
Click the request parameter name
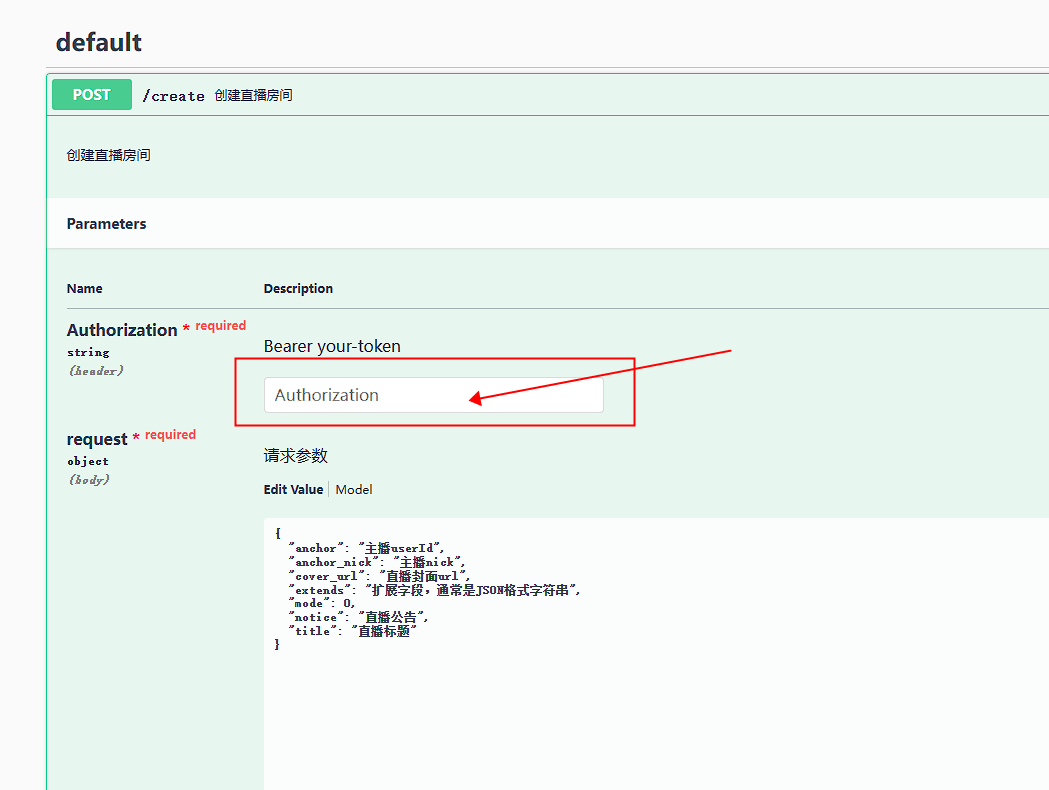pyautogui.click(x=97, y=439)
